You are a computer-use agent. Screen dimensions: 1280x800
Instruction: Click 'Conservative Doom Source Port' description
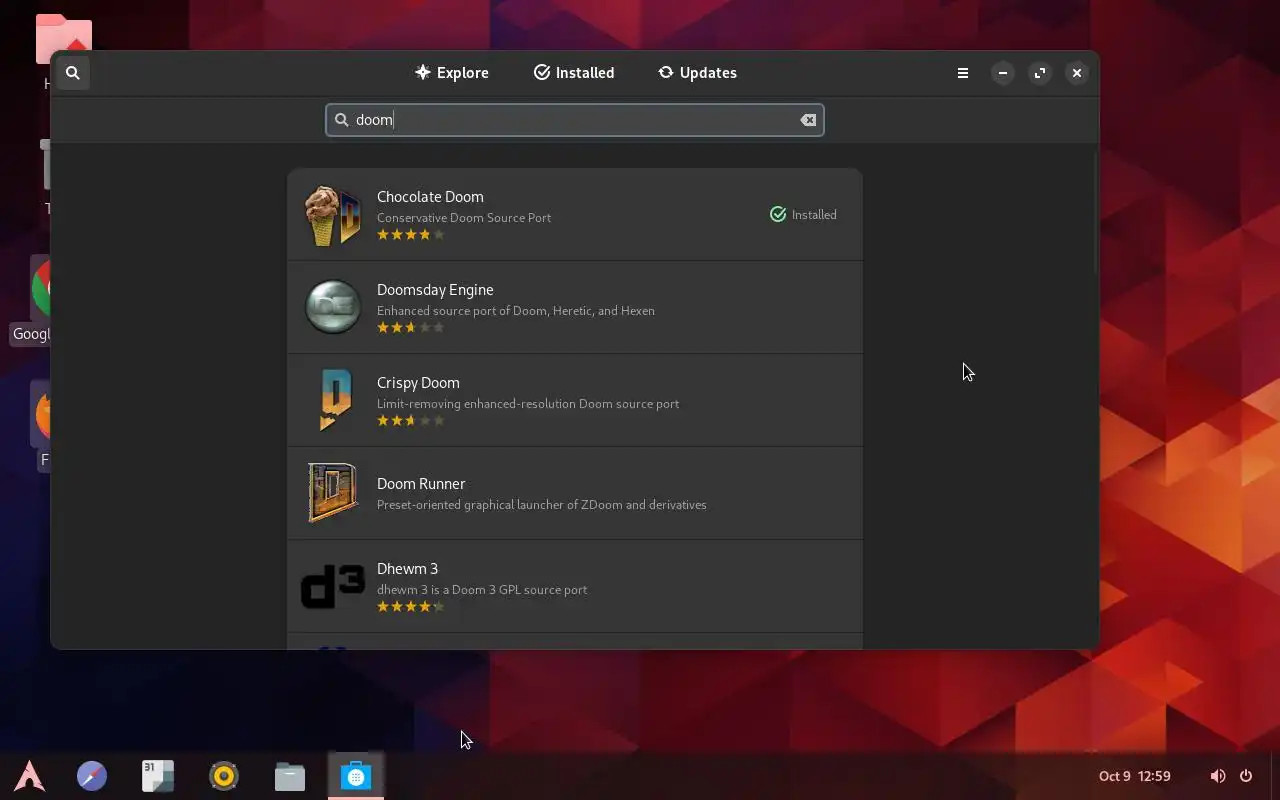click(x=464, y=218)
